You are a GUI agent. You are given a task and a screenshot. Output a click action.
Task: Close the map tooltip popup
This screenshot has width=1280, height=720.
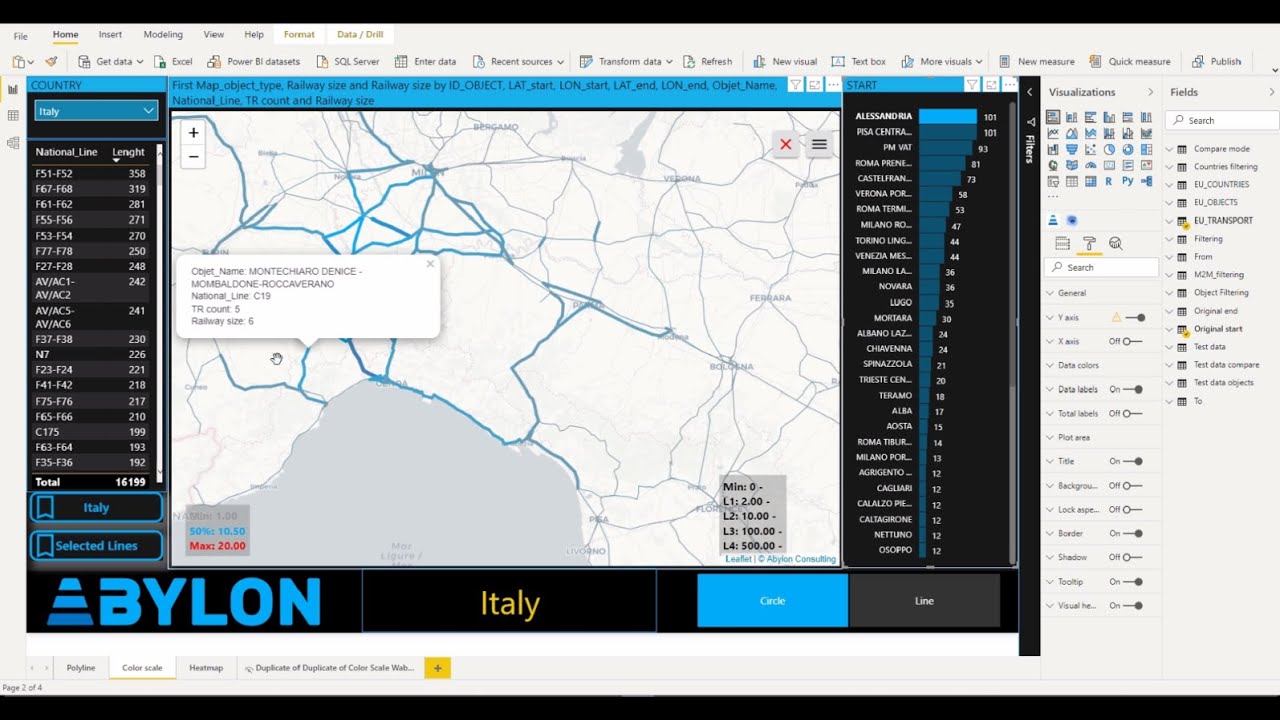[430, 264]
